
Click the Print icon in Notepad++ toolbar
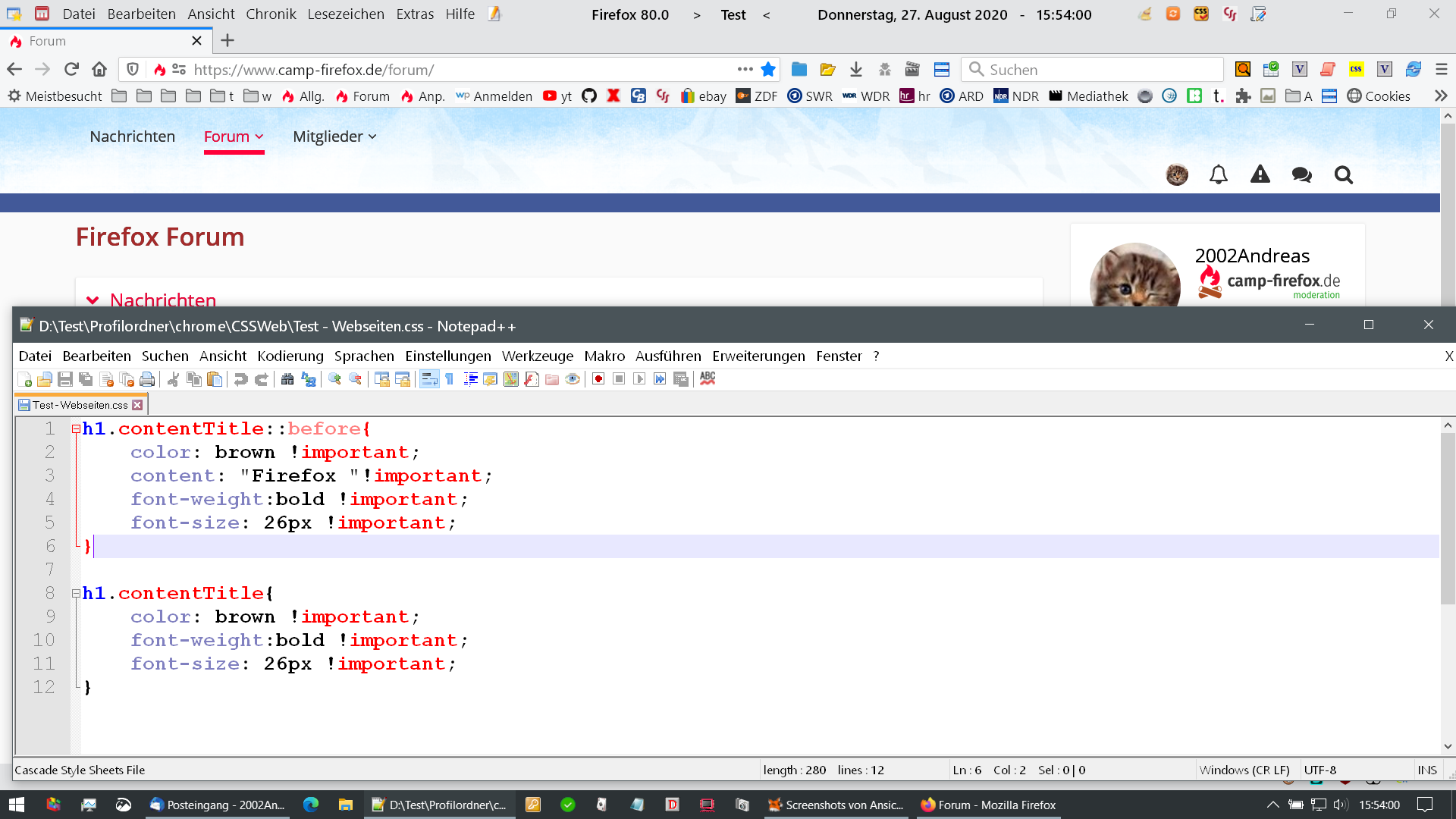[147, 379]
